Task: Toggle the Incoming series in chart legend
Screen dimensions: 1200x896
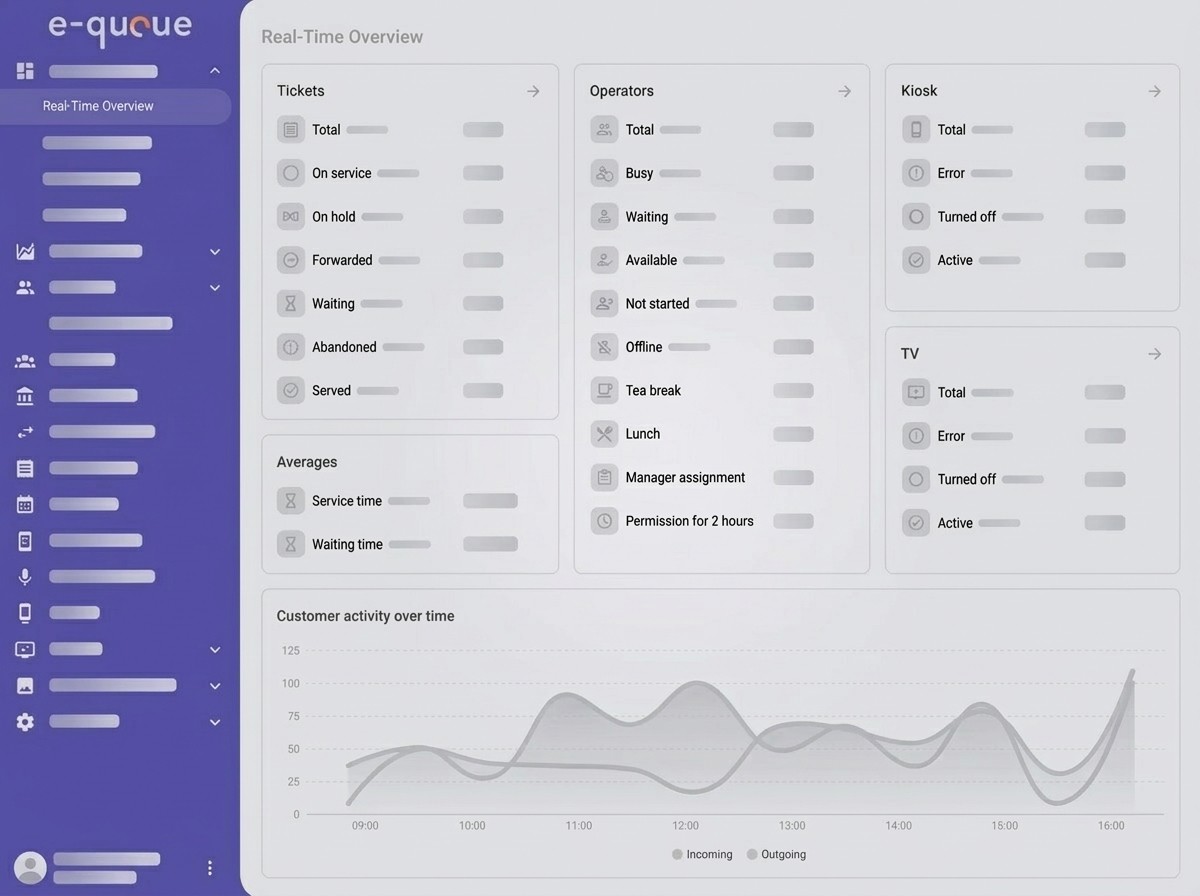Action: click(702, 855)
